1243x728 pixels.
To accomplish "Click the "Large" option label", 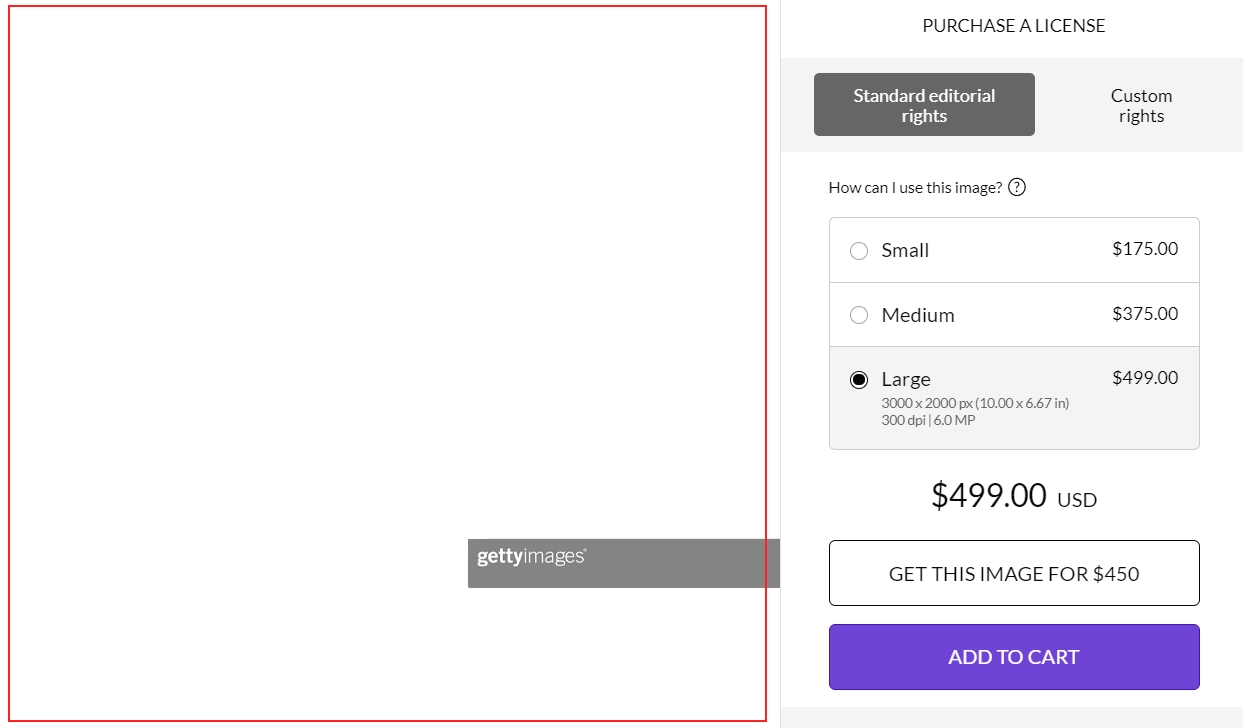I will coord(906,380).
